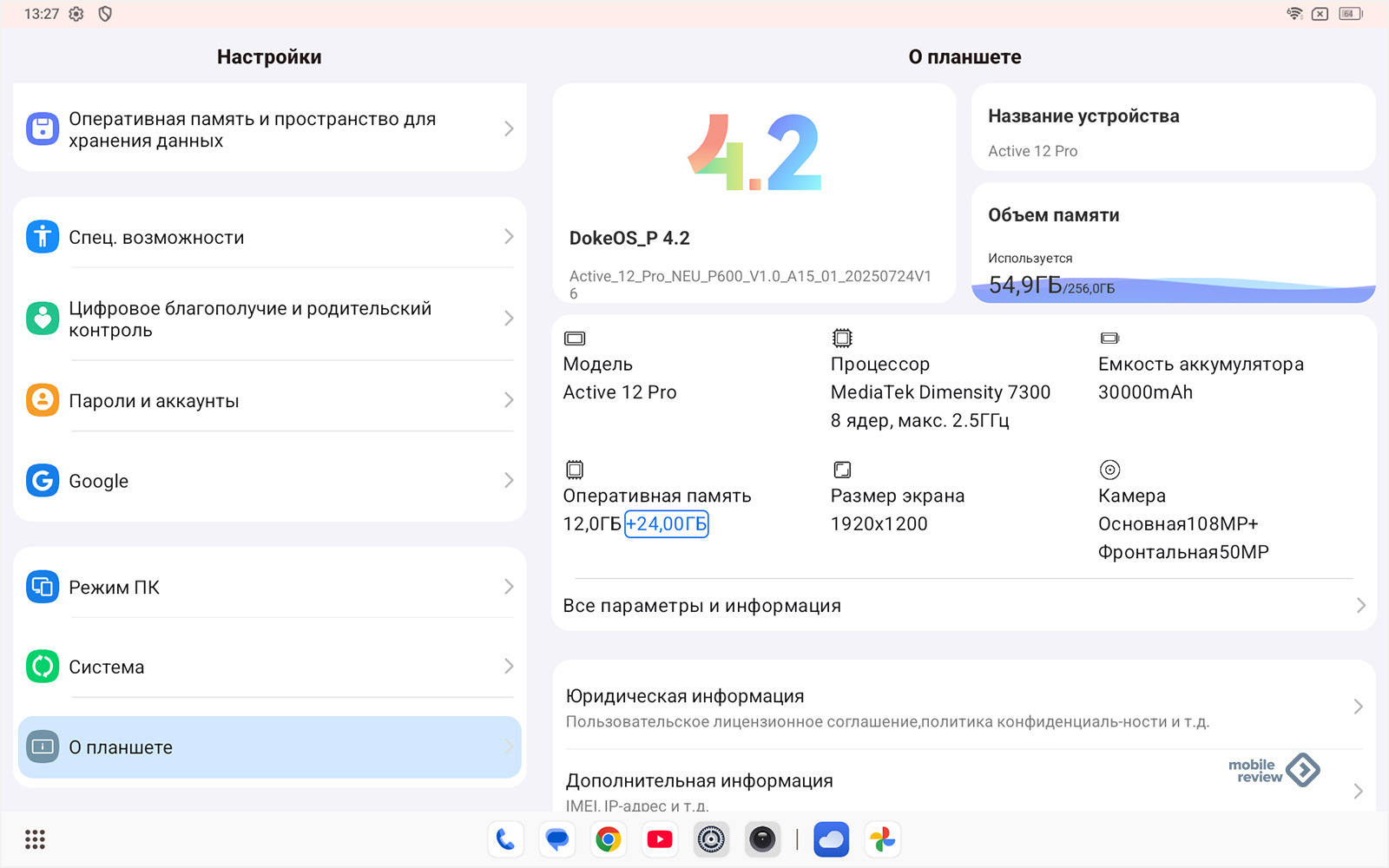
Task: Tap the Wi-Fi status icon
Action: click(1294, 14)
